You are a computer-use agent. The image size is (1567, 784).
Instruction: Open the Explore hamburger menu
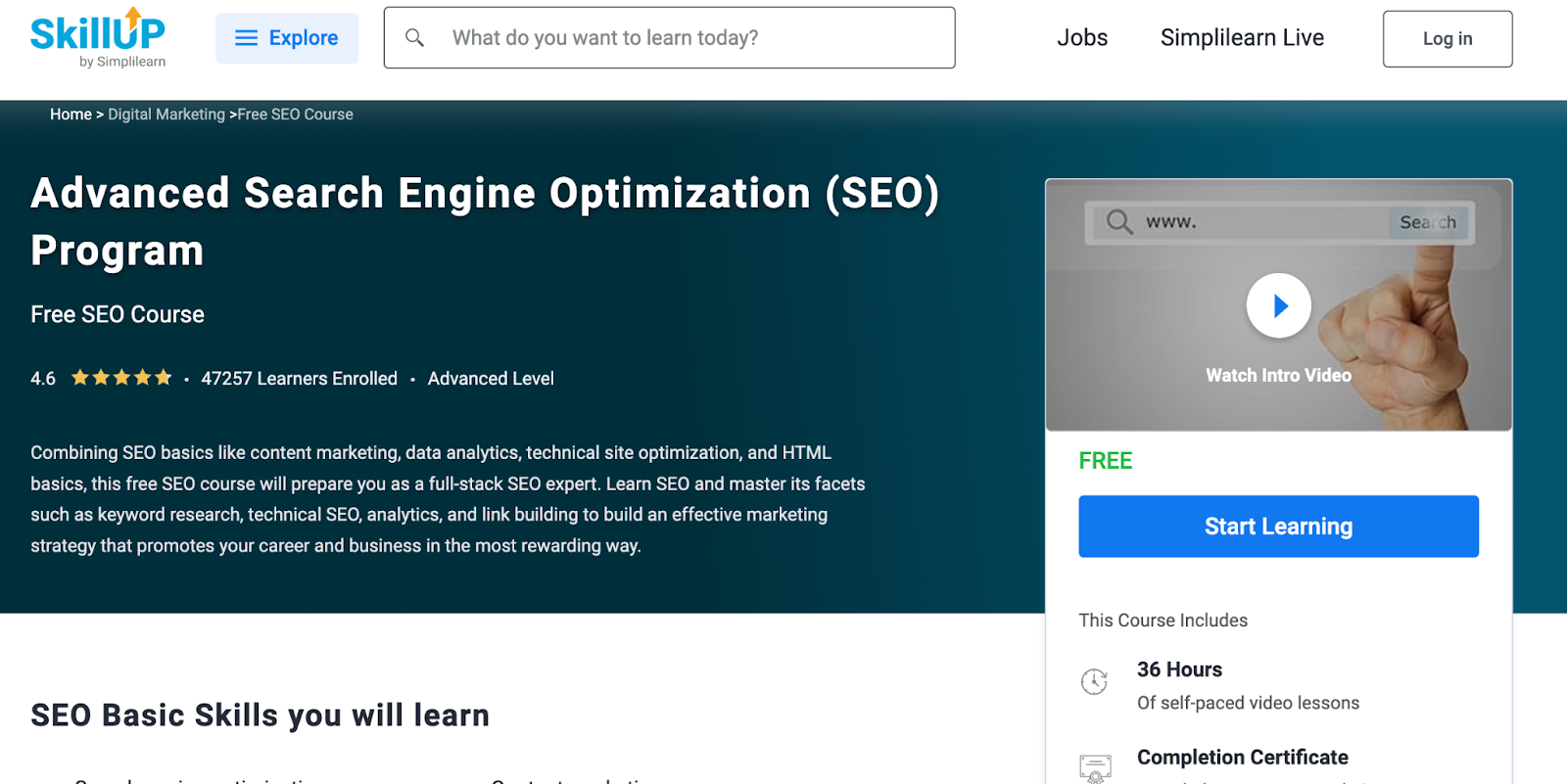pyautogui.click(x=287, y=38)
